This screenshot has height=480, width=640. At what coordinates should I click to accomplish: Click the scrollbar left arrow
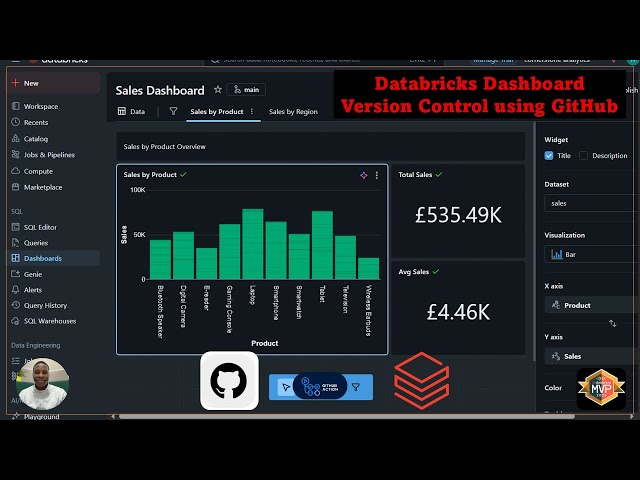point(113,416)
